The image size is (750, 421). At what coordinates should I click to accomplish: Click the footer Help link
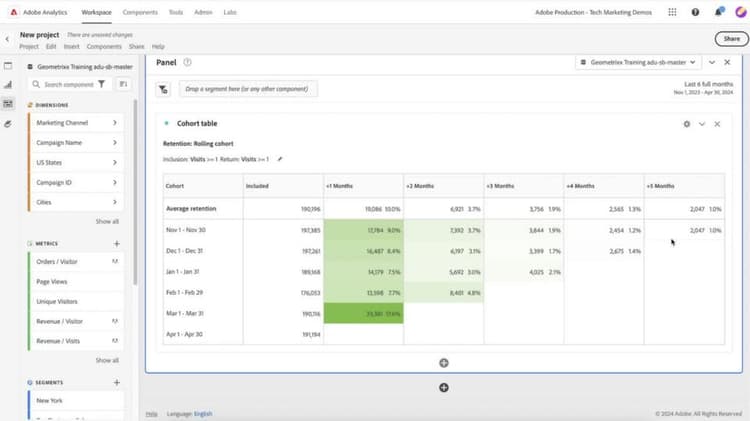151,414
